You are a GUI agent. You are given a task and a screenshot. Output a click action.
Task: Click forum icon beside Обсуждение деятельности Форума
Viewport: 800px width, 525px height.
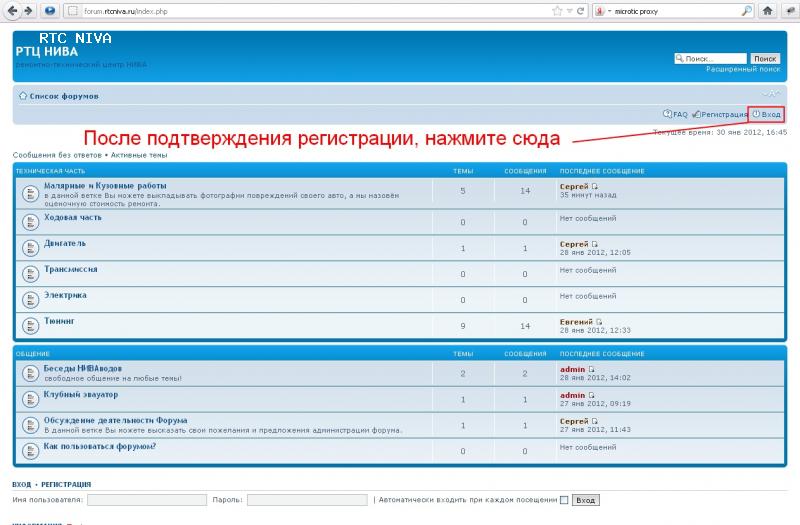[30, 426]
